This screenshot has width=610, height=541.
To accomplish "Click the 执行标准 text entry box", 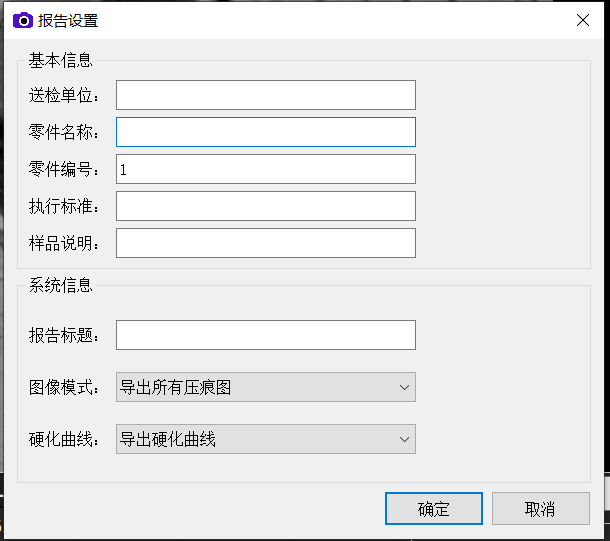I will click(x=265, y=206).
